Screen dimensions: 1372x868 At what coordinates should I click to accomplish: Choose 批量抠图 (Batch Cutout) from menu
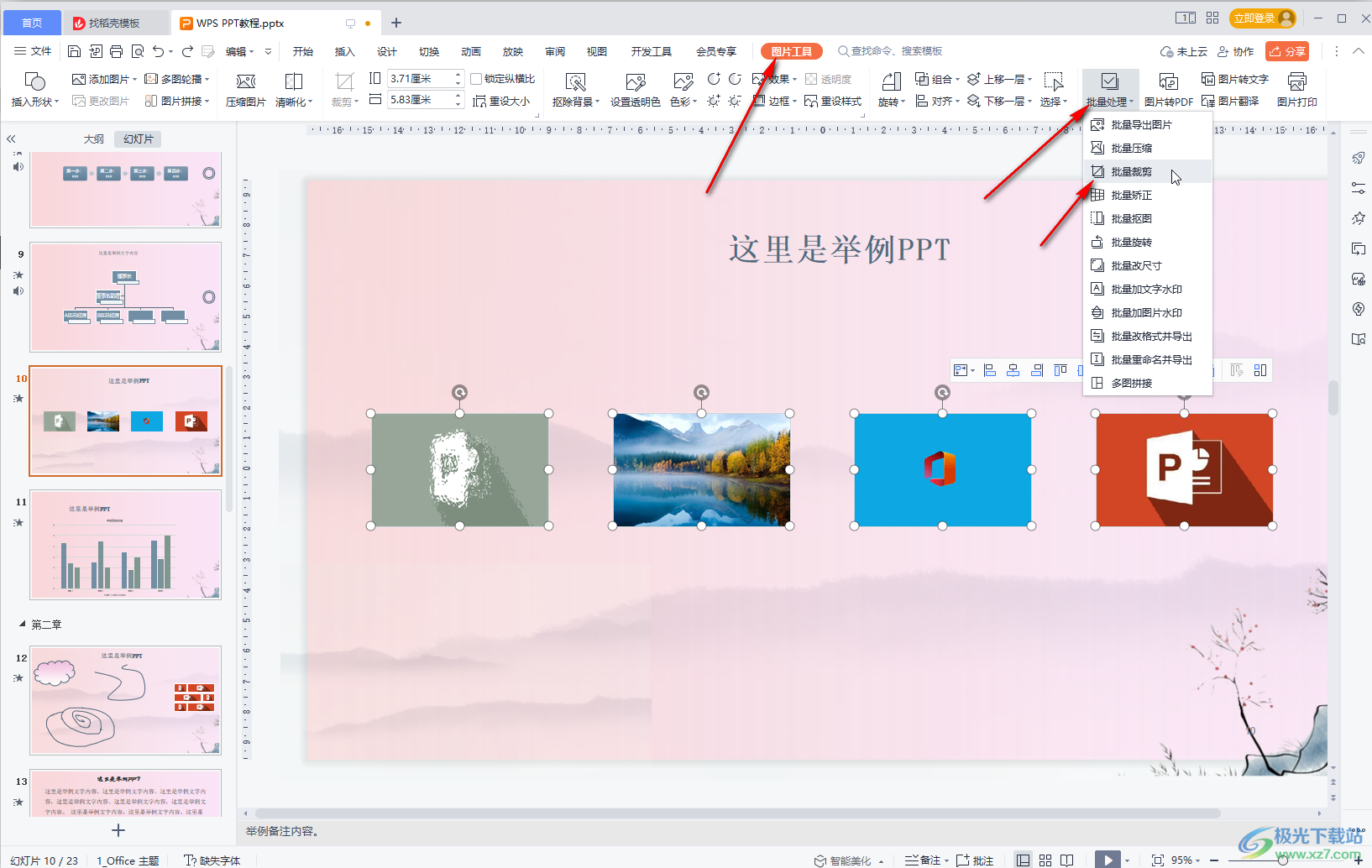[x=1148, y=218]
